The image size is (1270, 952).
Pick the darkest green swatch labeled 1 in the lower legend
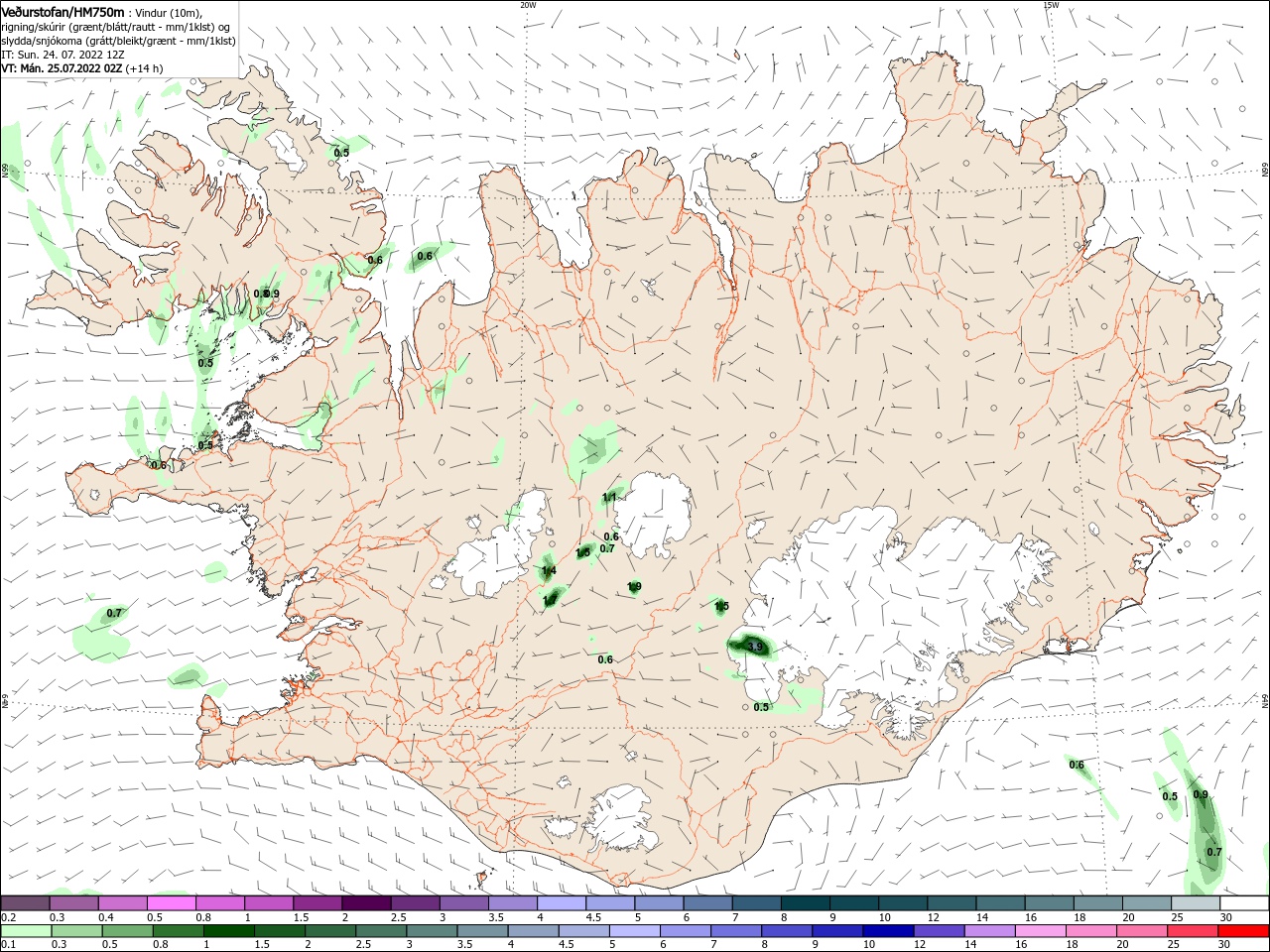coord(229,931)
